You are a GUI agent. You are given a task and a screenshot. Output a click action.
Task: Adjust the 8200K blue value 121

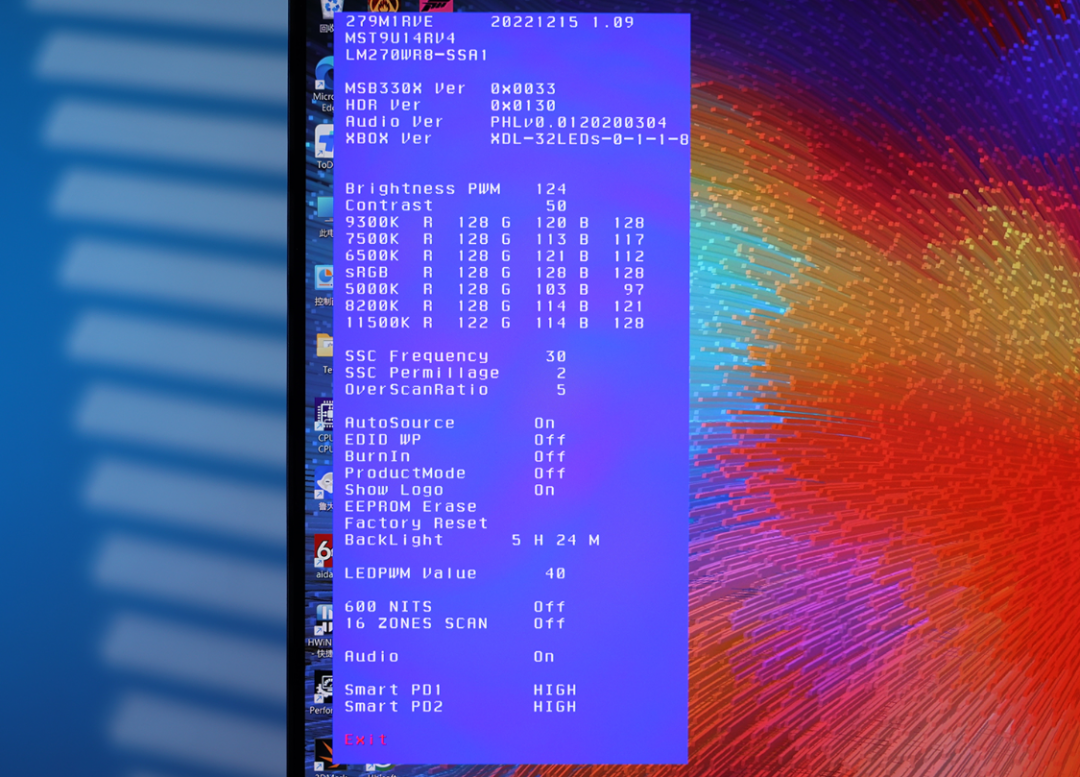pos(629,306)
